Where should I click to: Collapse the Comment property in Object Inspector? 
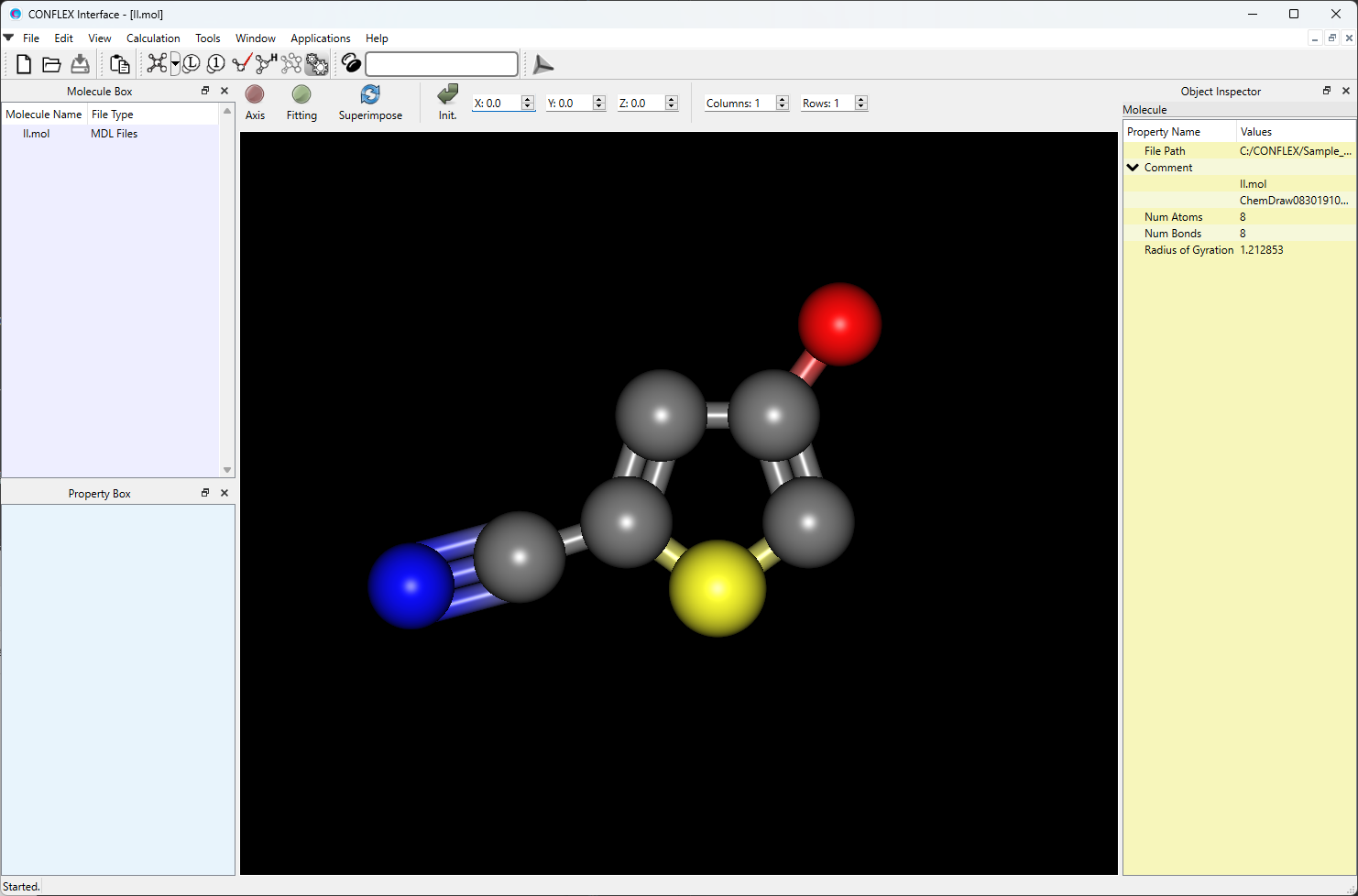click(x=1133, y=167)
